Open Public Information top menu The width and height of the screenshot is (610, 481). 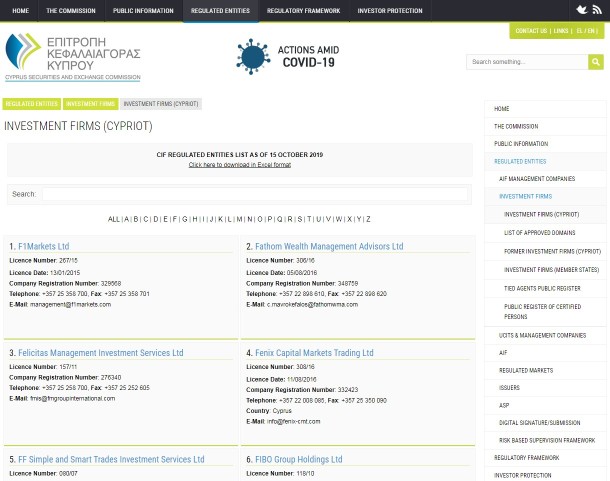(143, 11)
